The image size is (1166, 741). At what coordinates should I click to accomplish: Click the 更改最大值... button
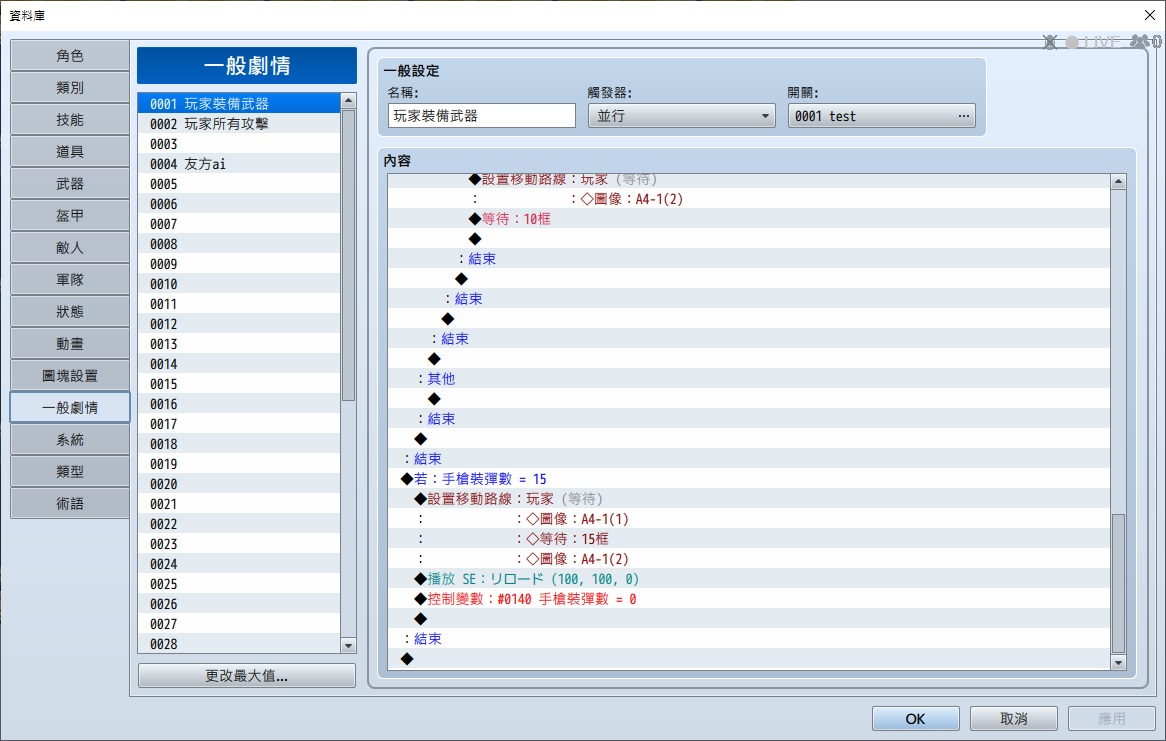(247, 676)
